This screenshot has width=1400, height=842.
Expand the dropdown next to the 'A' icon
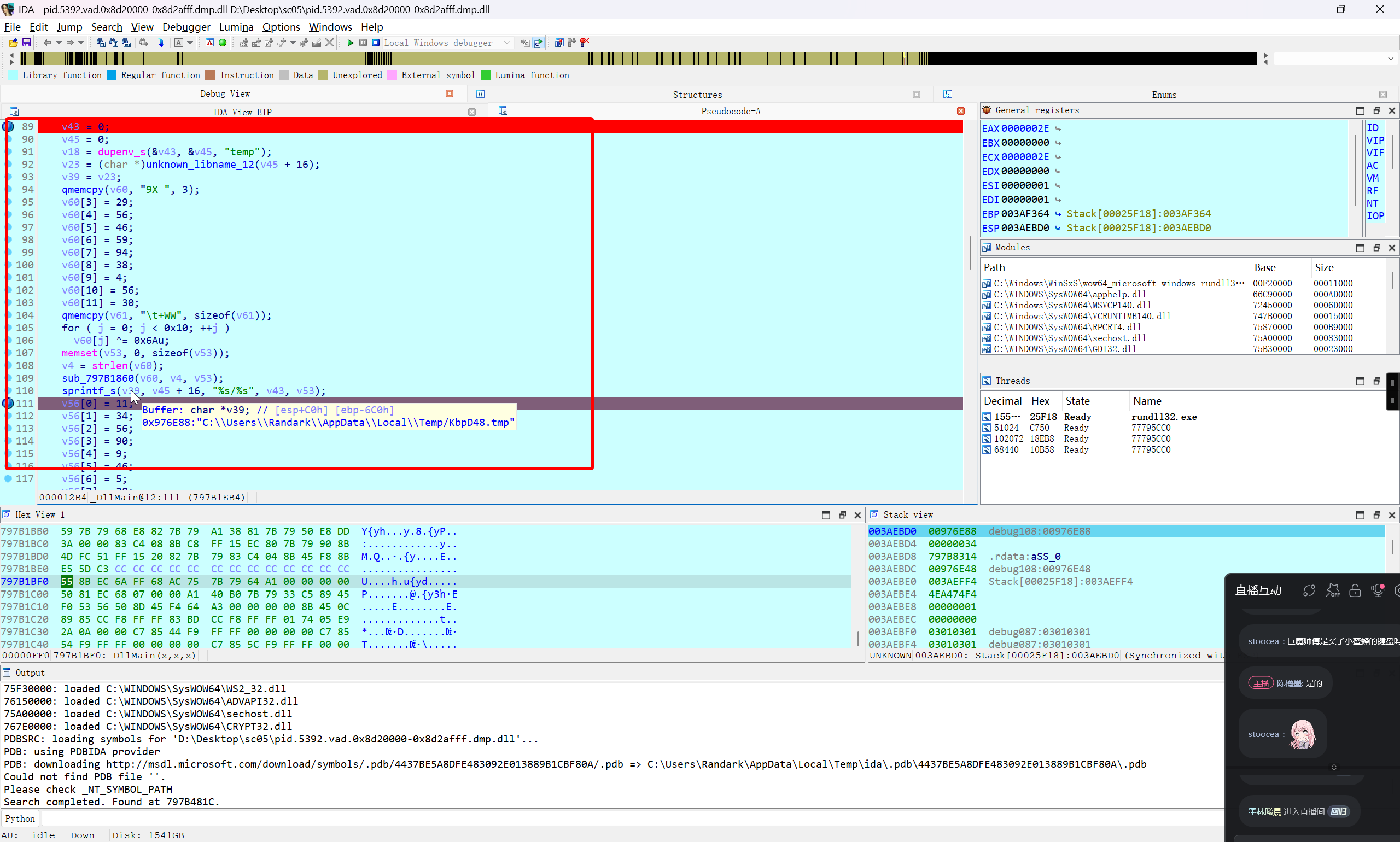(190, 43)
